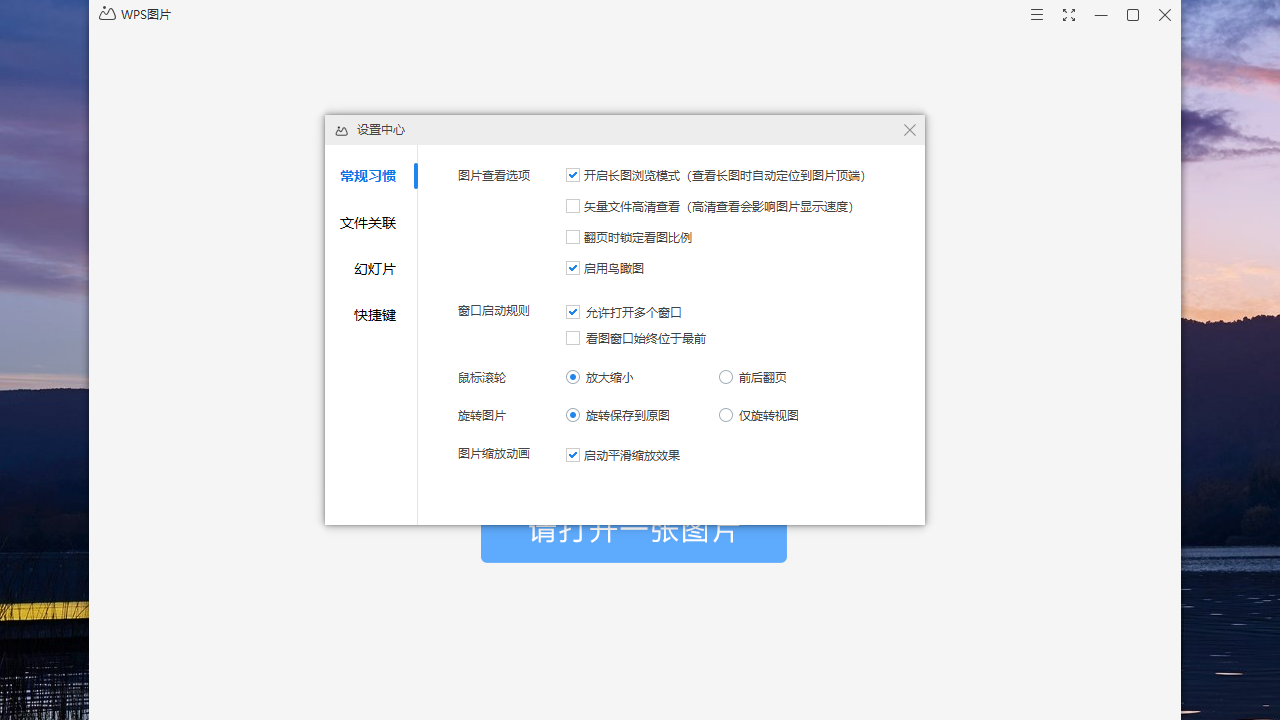Click the picture icon beside 设置中心

pos(342,129)
